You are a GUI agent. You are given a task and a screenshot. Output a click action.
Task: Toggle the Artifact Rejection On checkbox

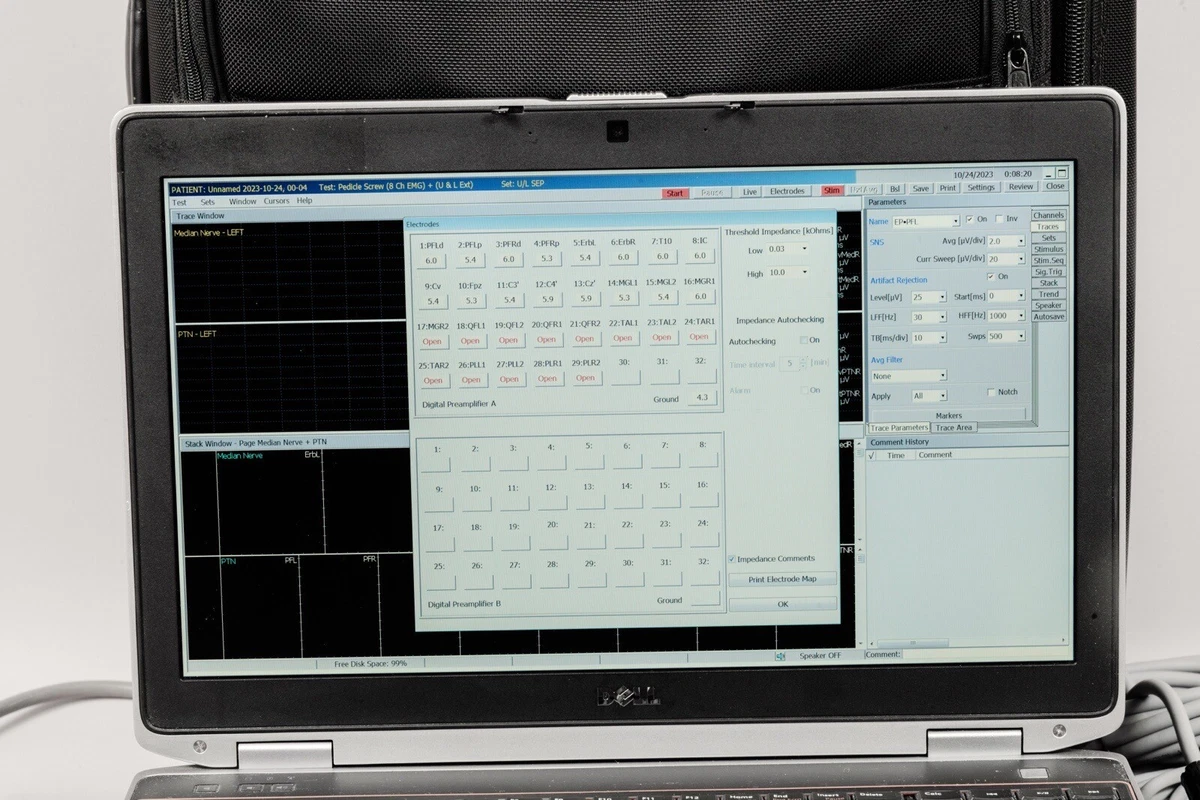click(990, 276)
